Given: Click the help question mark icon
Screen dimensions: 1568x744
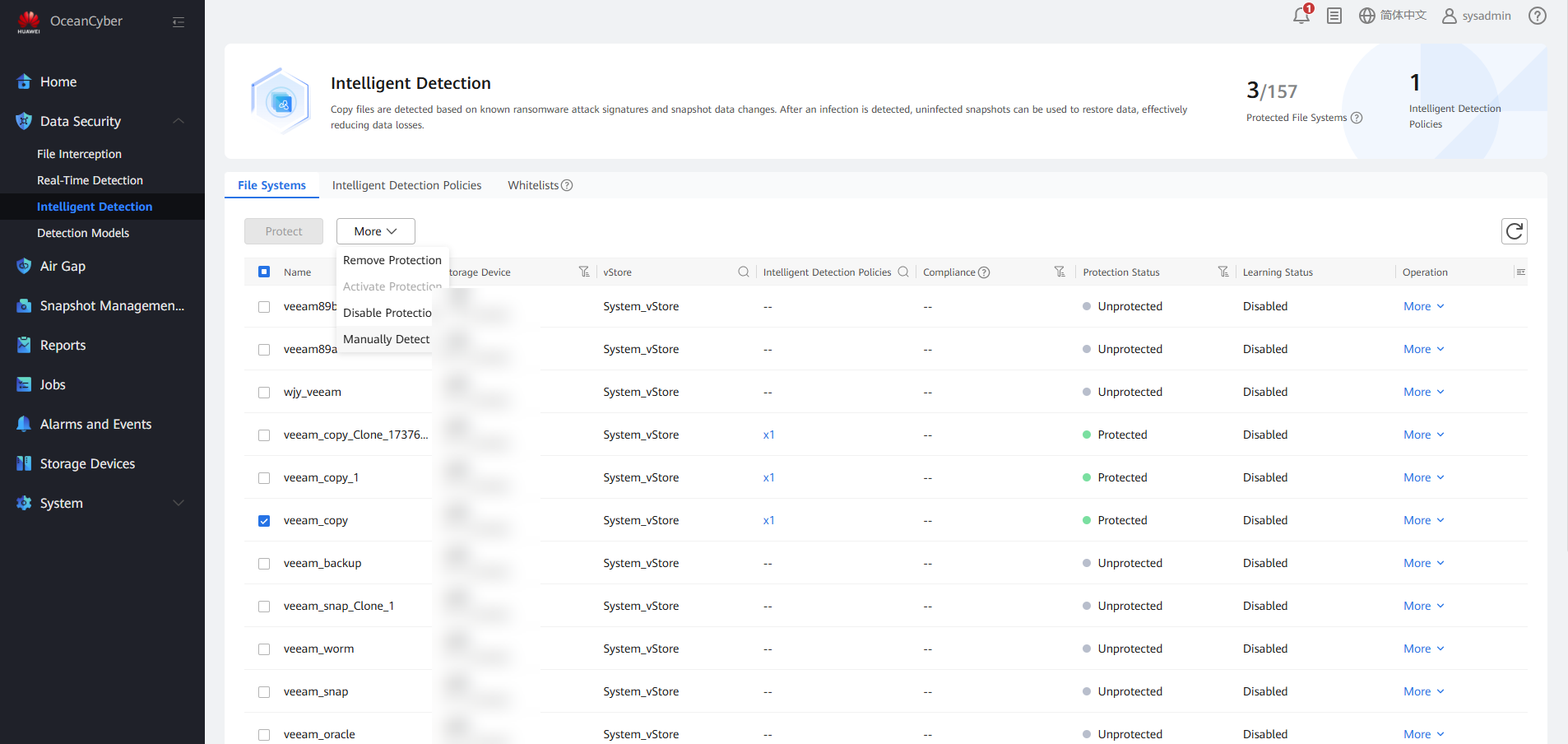Looking at the screenshot, I should [x=1537, y=16].
